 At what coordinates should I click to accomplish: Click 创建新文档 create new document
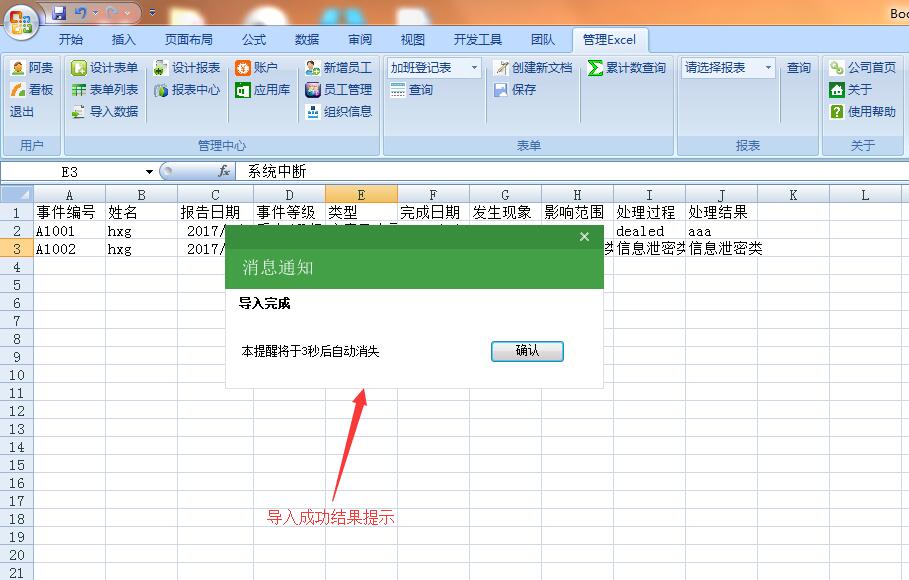[533, 68]
